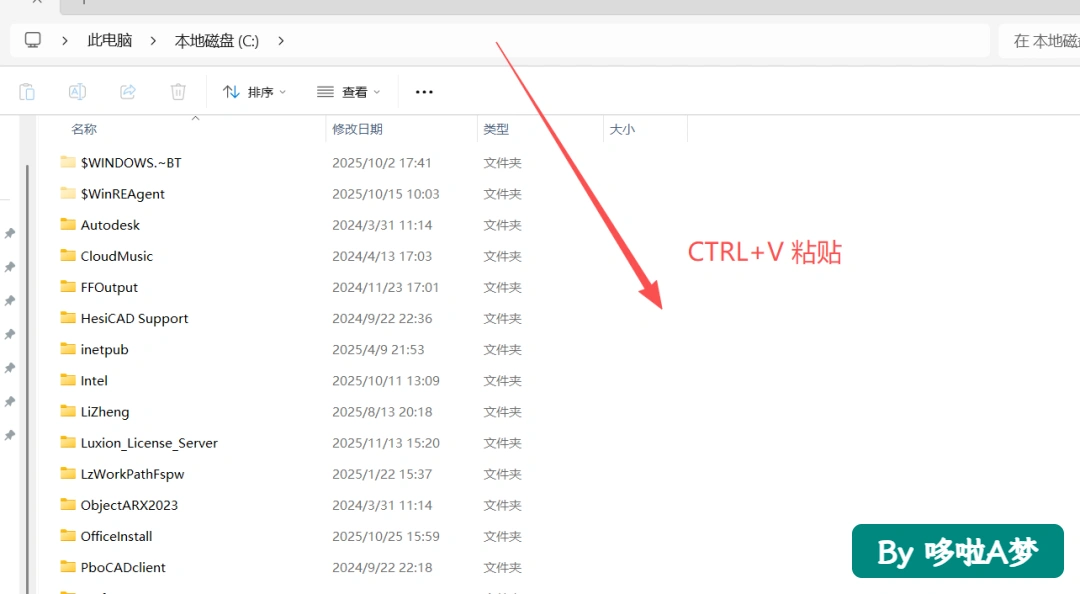Click the $WinREAgent folder name
1080x594 pixels.
click(123, 194)
